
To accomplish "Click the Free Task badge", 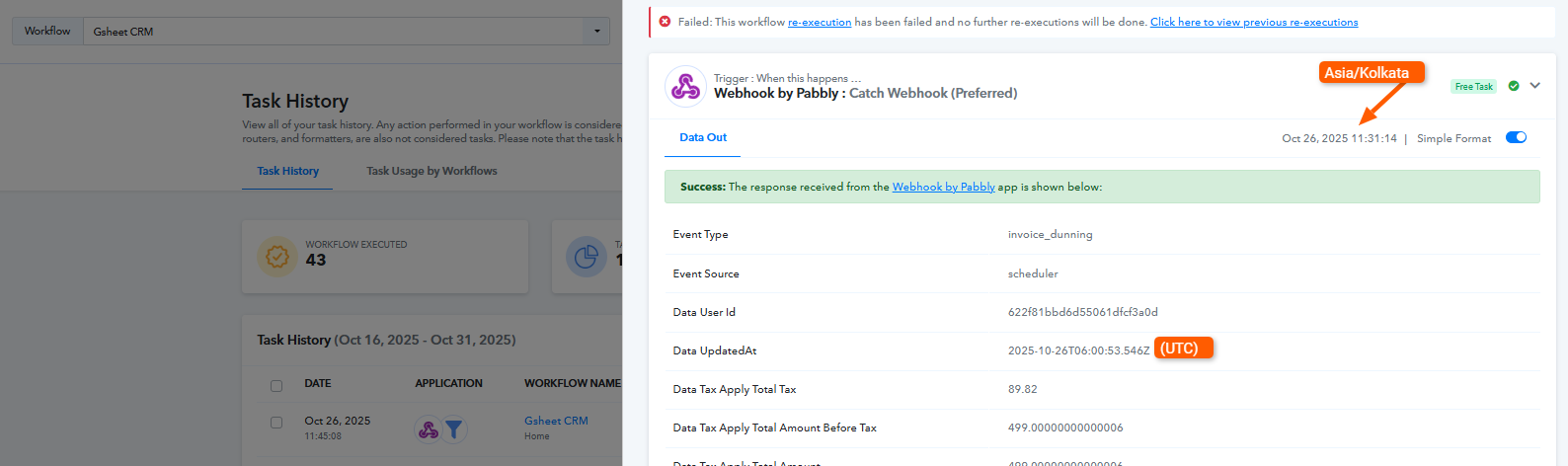I will coord(1473,87).
